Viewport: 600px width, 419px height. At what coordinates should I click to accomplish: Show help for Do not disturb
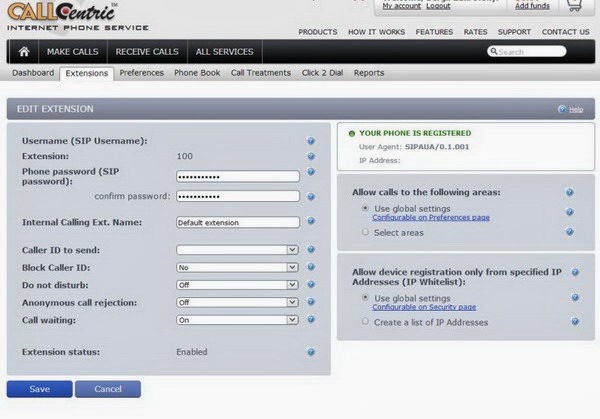click(x=311, y=284)
